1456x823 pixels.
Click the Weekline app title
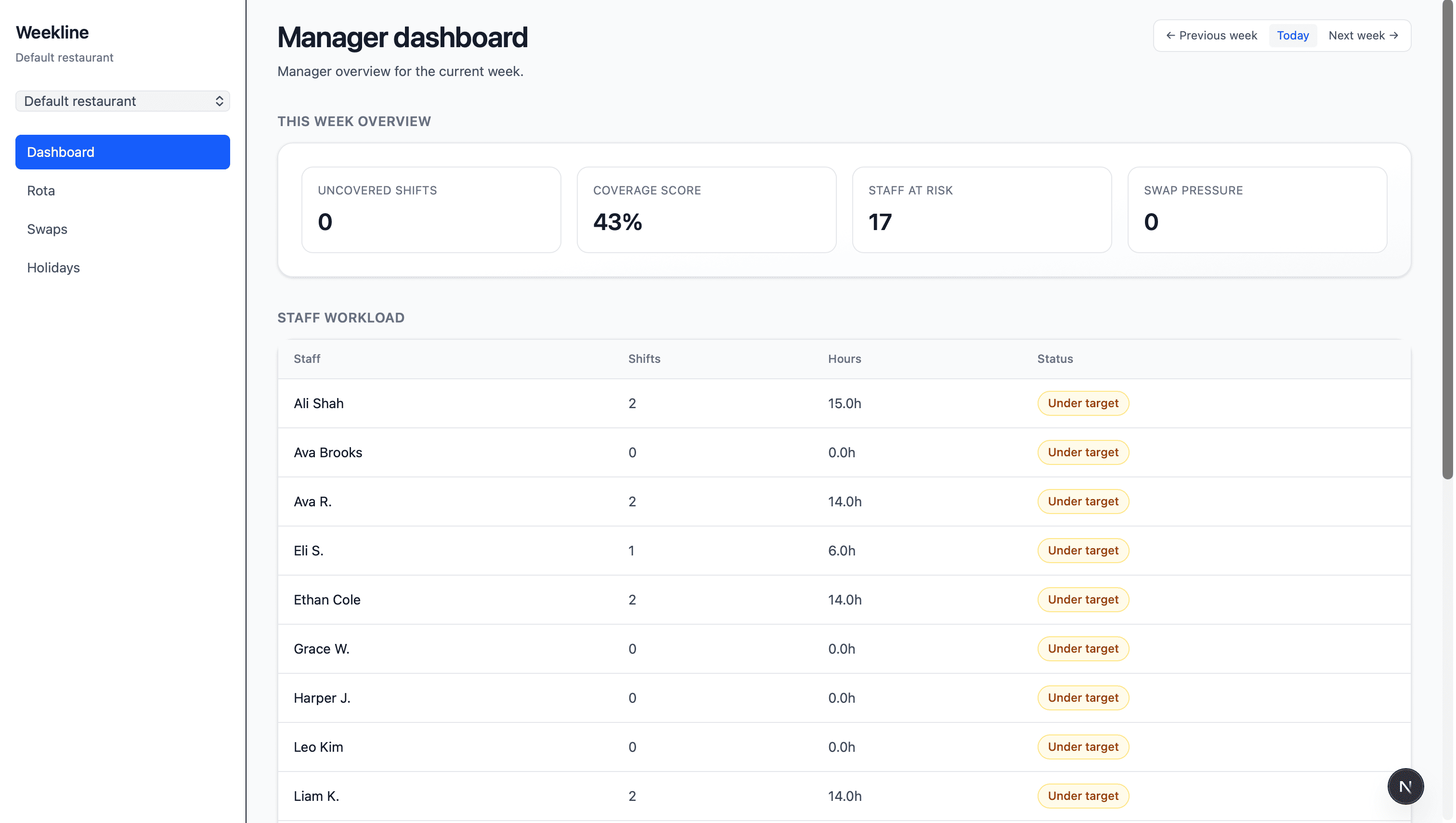pyautogui.click(x=52, y=32)
